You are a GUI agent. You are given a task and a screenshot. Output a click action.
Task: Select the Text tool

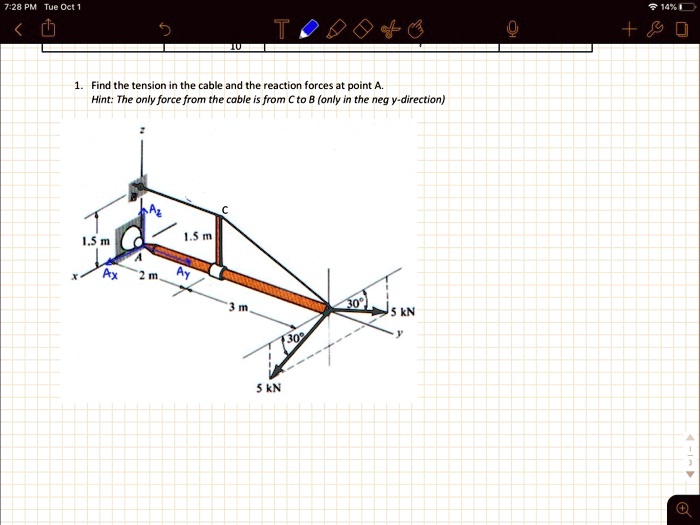(x=281, y=29)
